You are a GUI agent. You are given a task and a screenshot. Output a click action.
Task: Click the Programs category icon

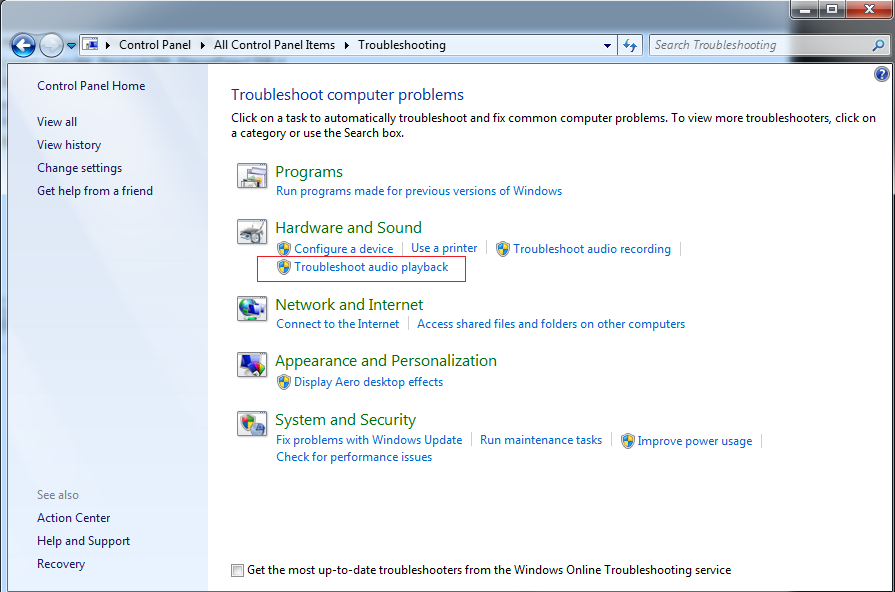point(252,176)
